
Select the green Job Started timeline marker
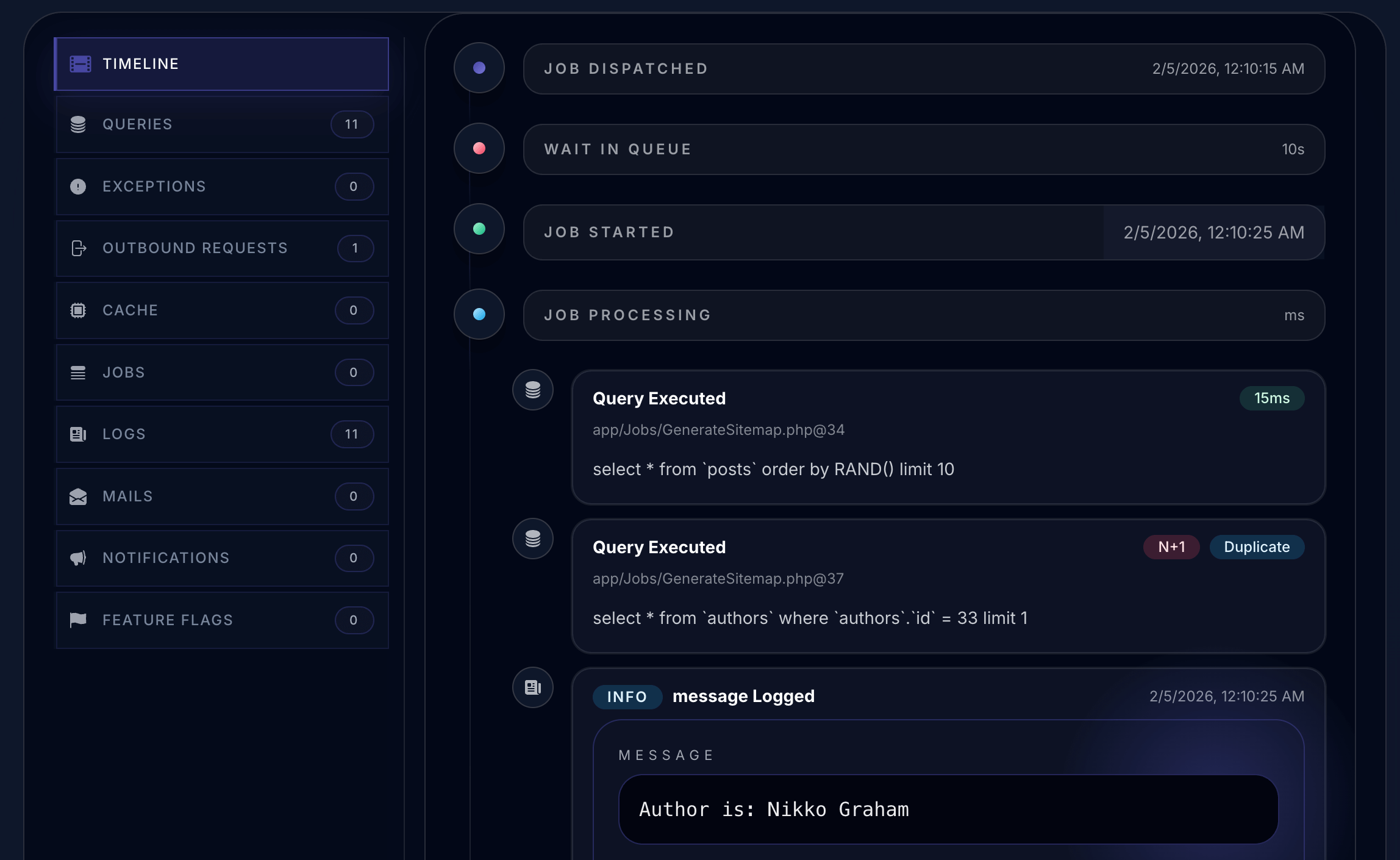(479, 229)
